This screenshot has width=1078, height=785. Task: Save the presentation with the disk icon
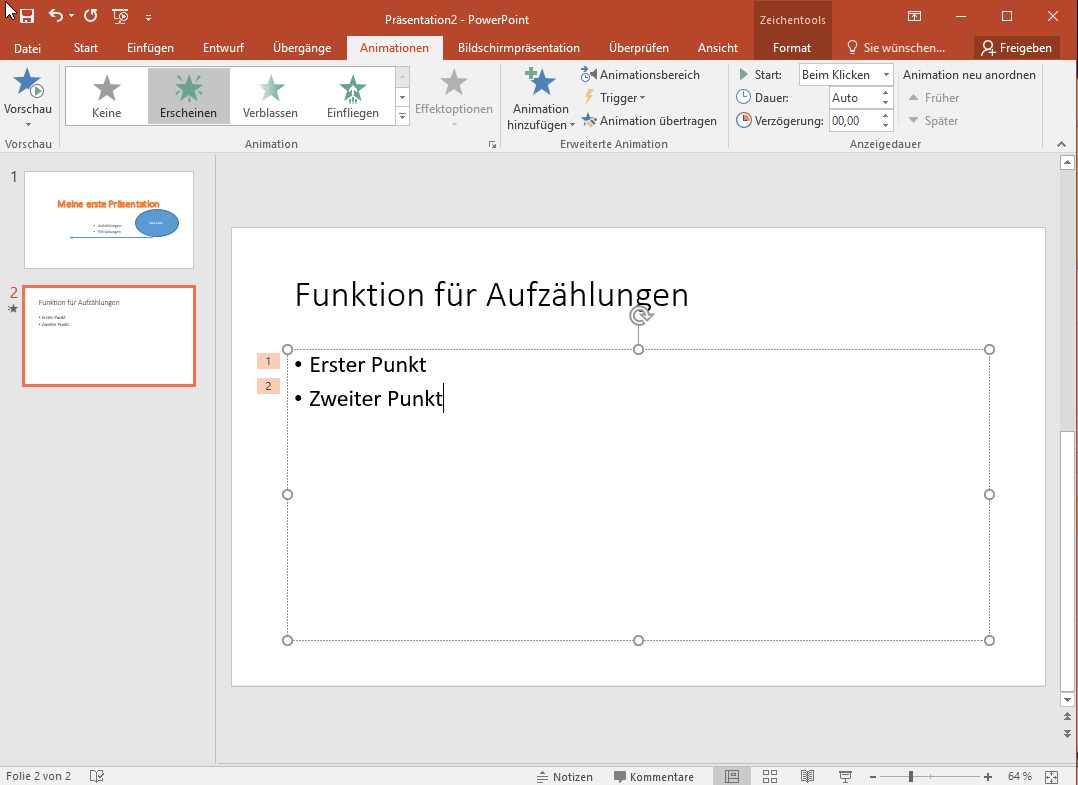(27, 17)
